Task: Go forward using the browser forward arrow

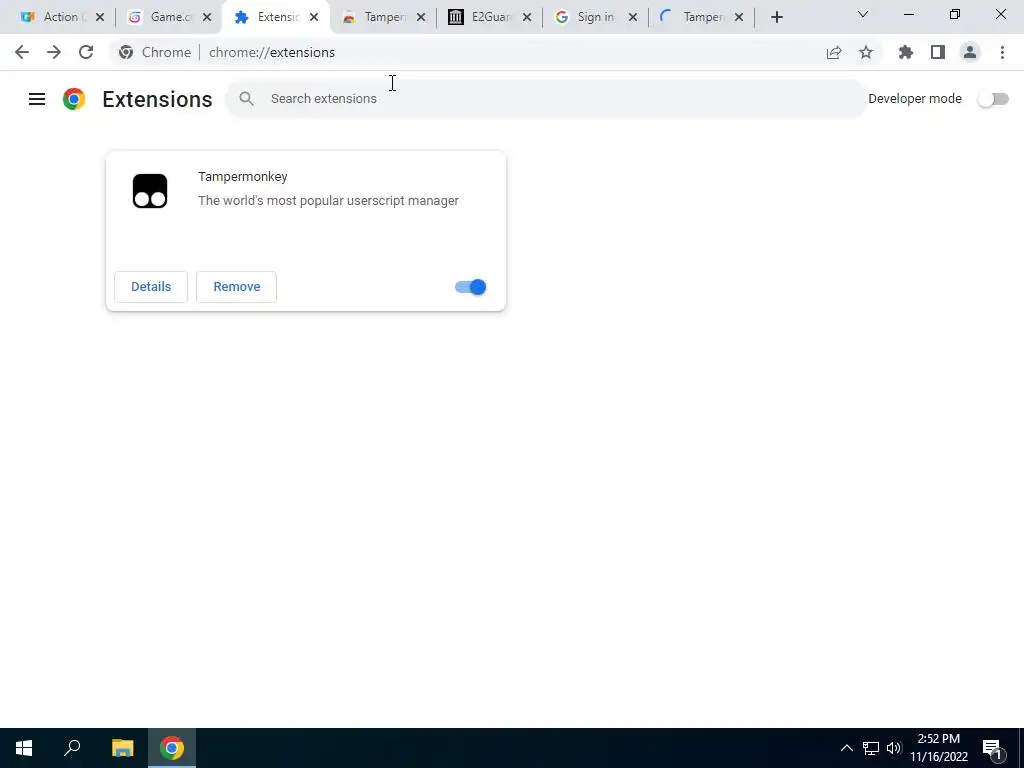Action: [54, 52]
